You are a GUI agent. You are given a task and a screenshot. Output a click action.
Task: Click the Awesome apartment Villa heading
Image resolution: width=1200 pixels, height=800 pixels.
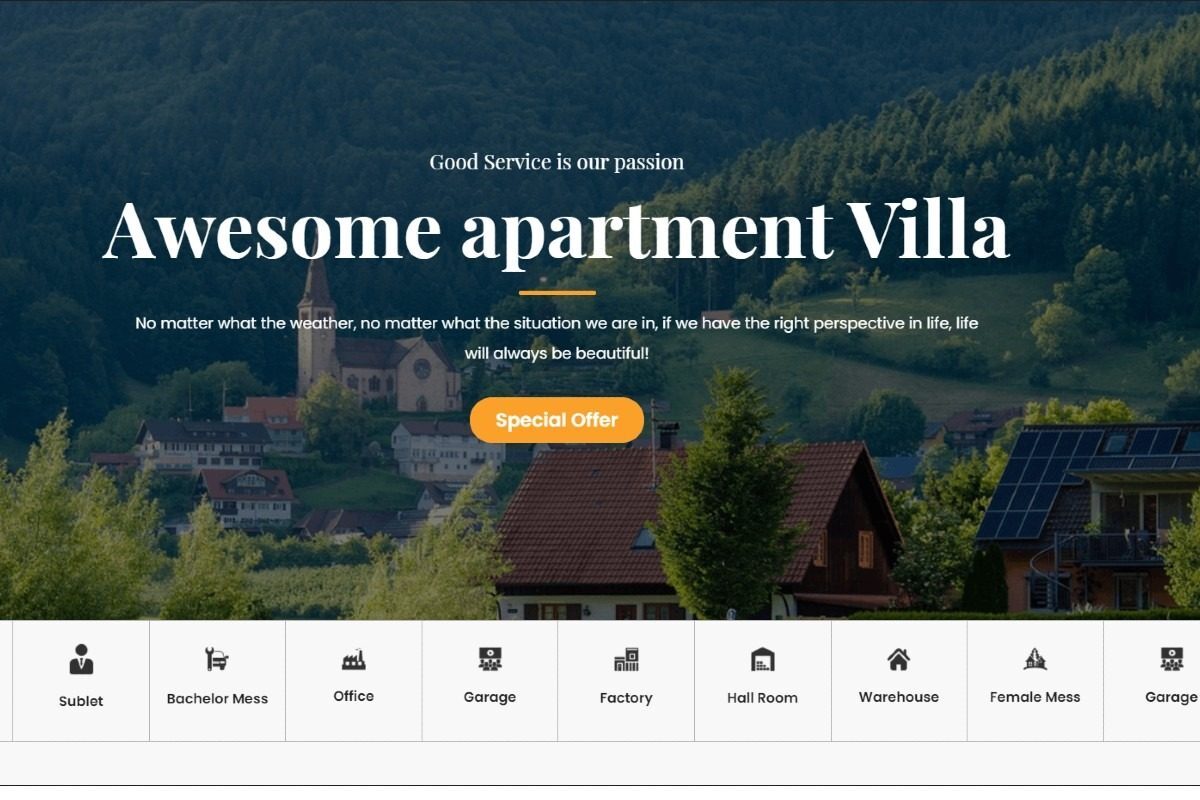556,232
